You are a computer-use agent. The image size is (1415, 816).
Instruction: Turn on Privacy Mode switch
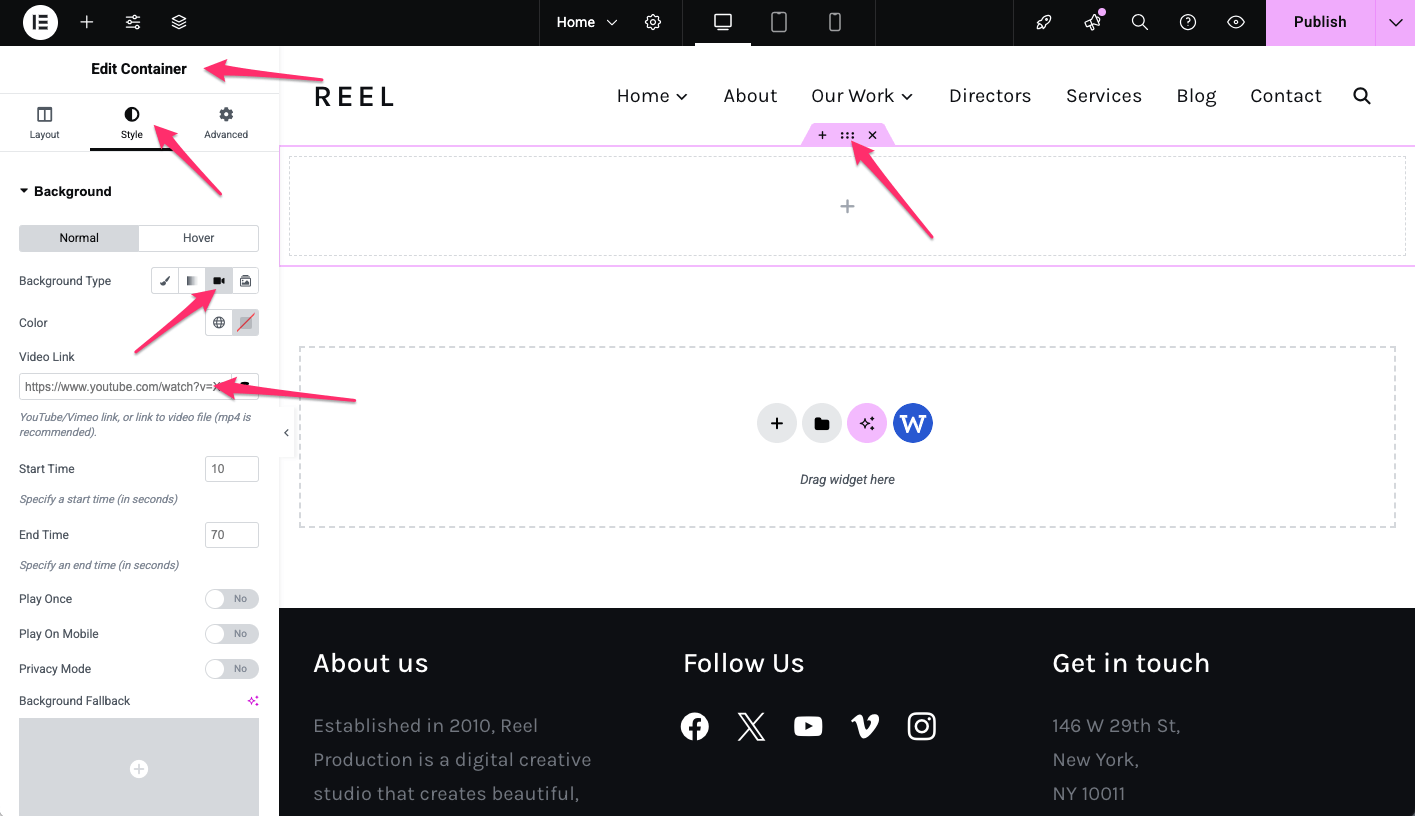(231, 669)
